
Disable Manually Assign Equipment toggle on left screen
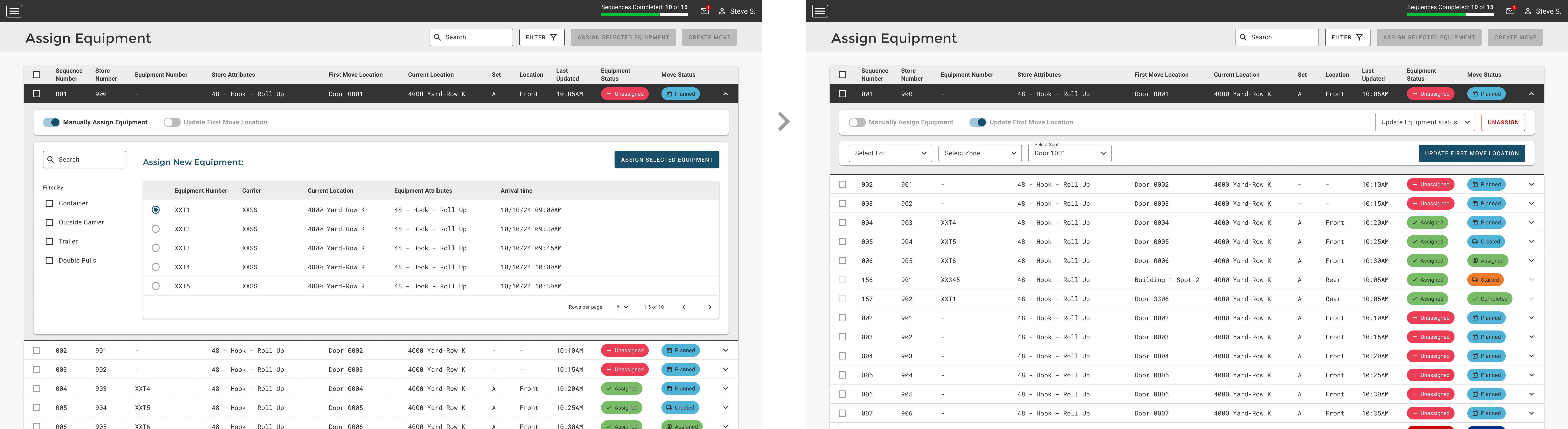51,123
